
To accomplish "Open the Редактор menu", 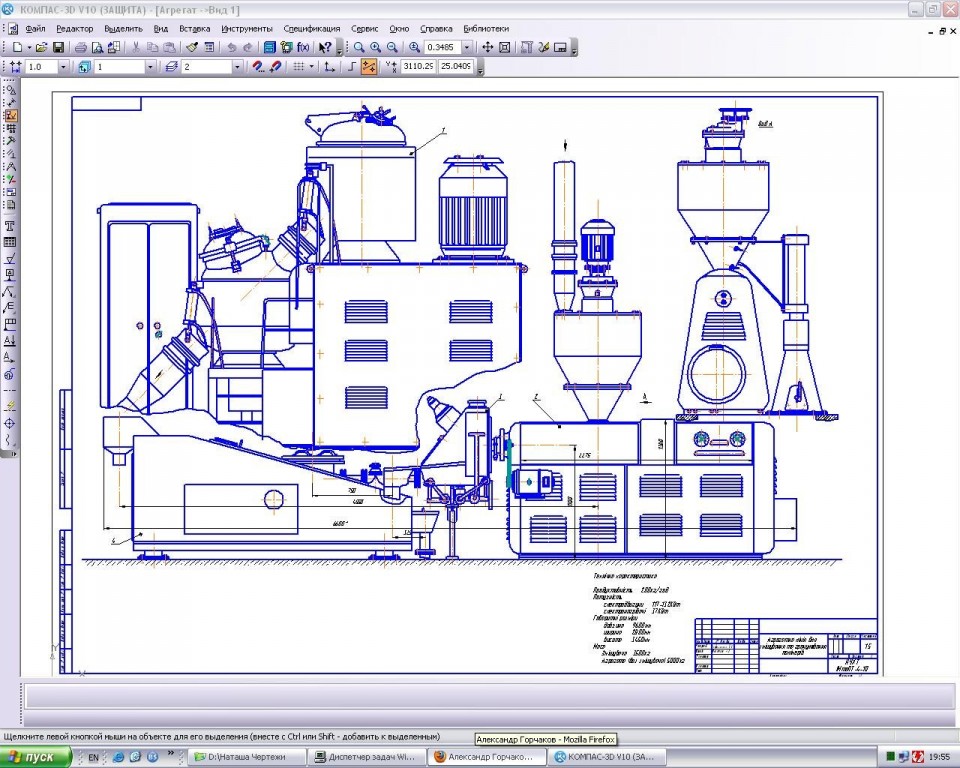I will point(75,29).
